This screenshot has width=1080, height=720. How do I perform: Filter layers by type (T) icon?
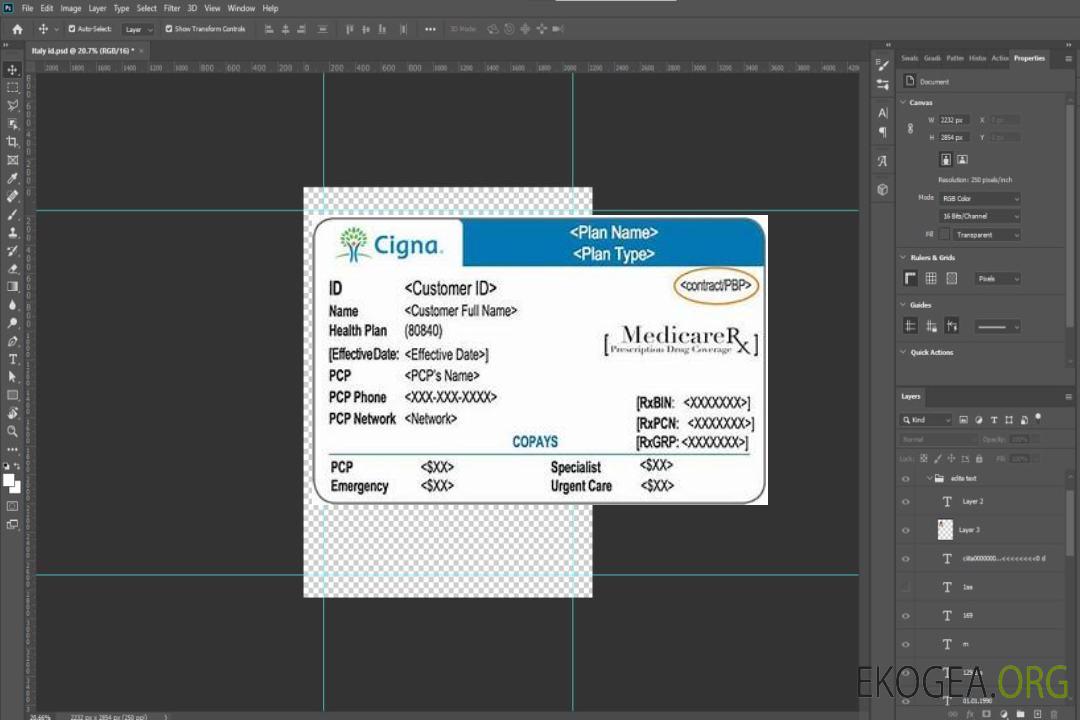pyautogui.click(x=994, y=420)
